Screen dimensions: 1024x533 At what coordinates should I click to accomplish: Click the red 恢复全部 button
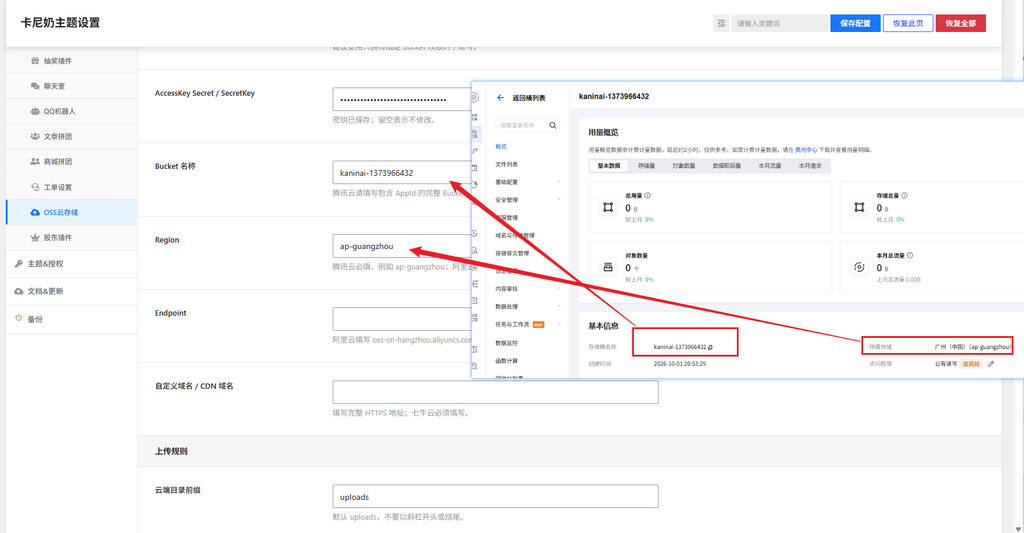(x=961, y=24)
